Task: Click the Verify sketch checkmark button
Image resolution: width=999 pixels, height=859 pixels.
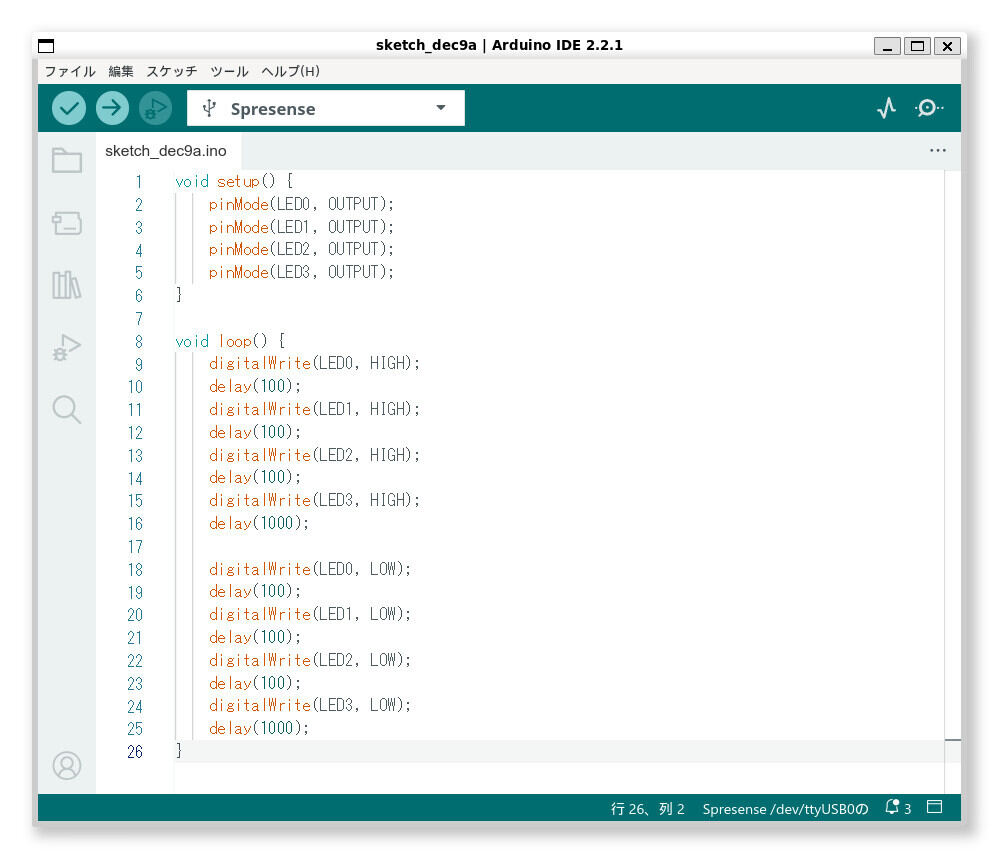Action: click(69, 108)
